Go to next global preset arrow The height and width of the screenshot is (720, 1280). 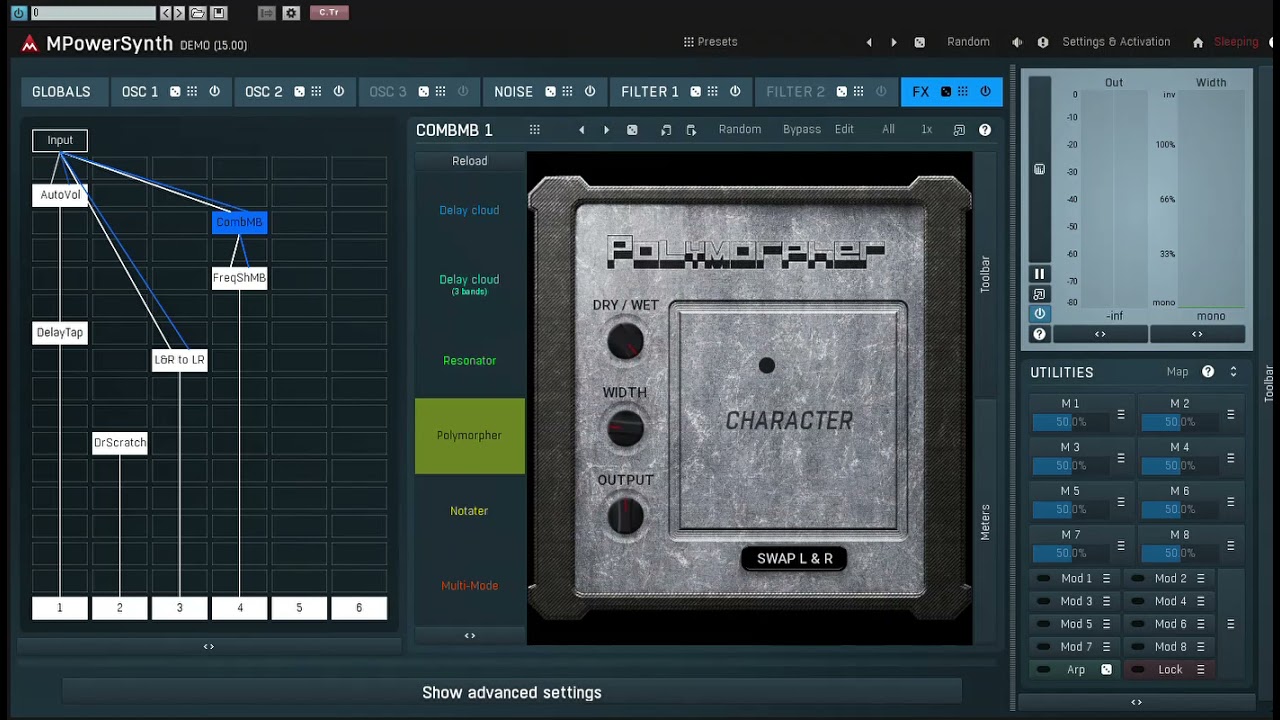pyautogui.click(x=893, y=42)
